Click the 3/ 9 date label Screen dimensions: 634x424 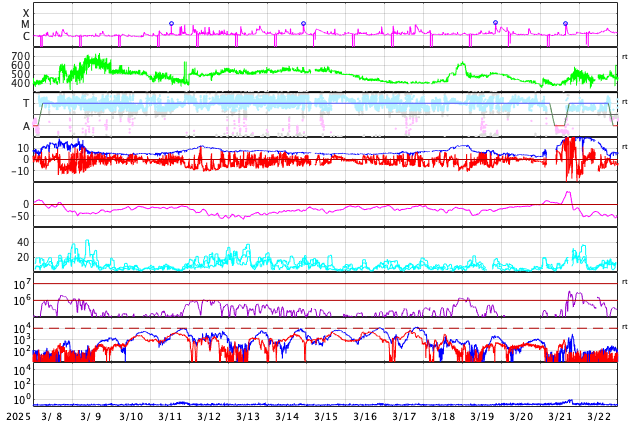coord(91,417)
